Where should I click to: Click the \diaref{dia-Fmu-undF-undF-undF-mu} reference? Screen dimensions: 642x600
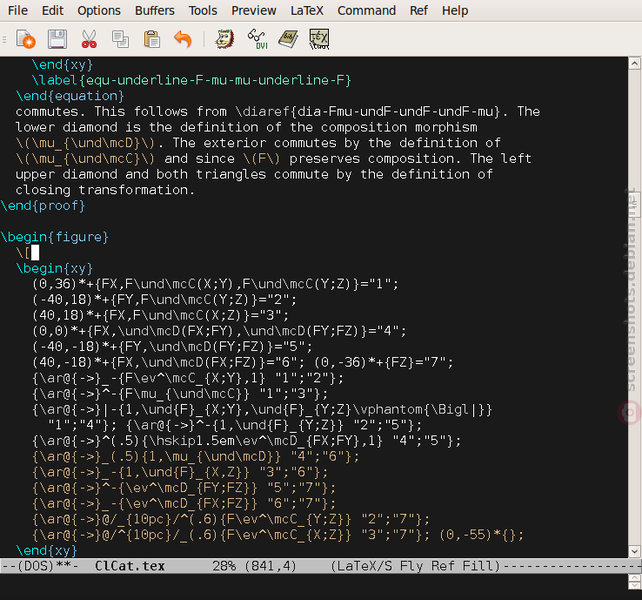[x=368, y=111]
